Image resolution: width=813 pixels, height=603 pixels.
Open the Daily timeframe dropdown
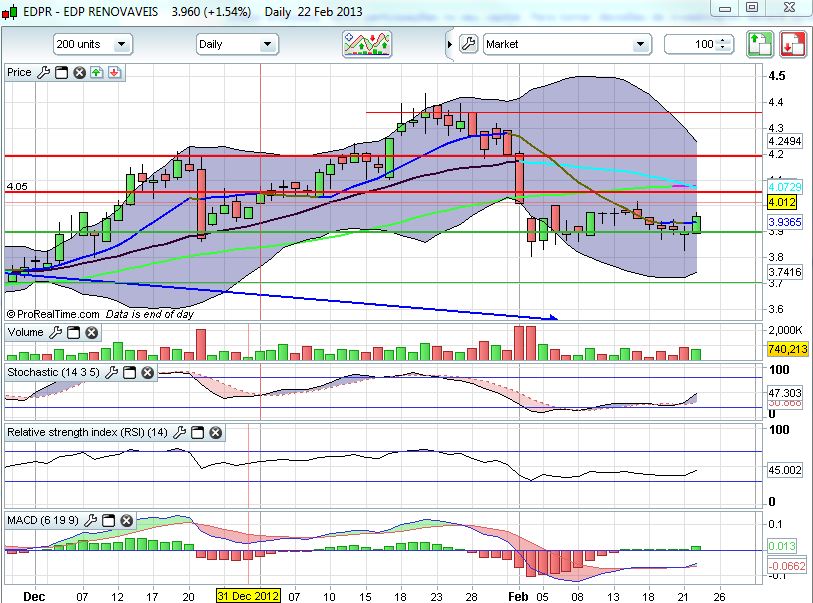click(x=268, y=45)
